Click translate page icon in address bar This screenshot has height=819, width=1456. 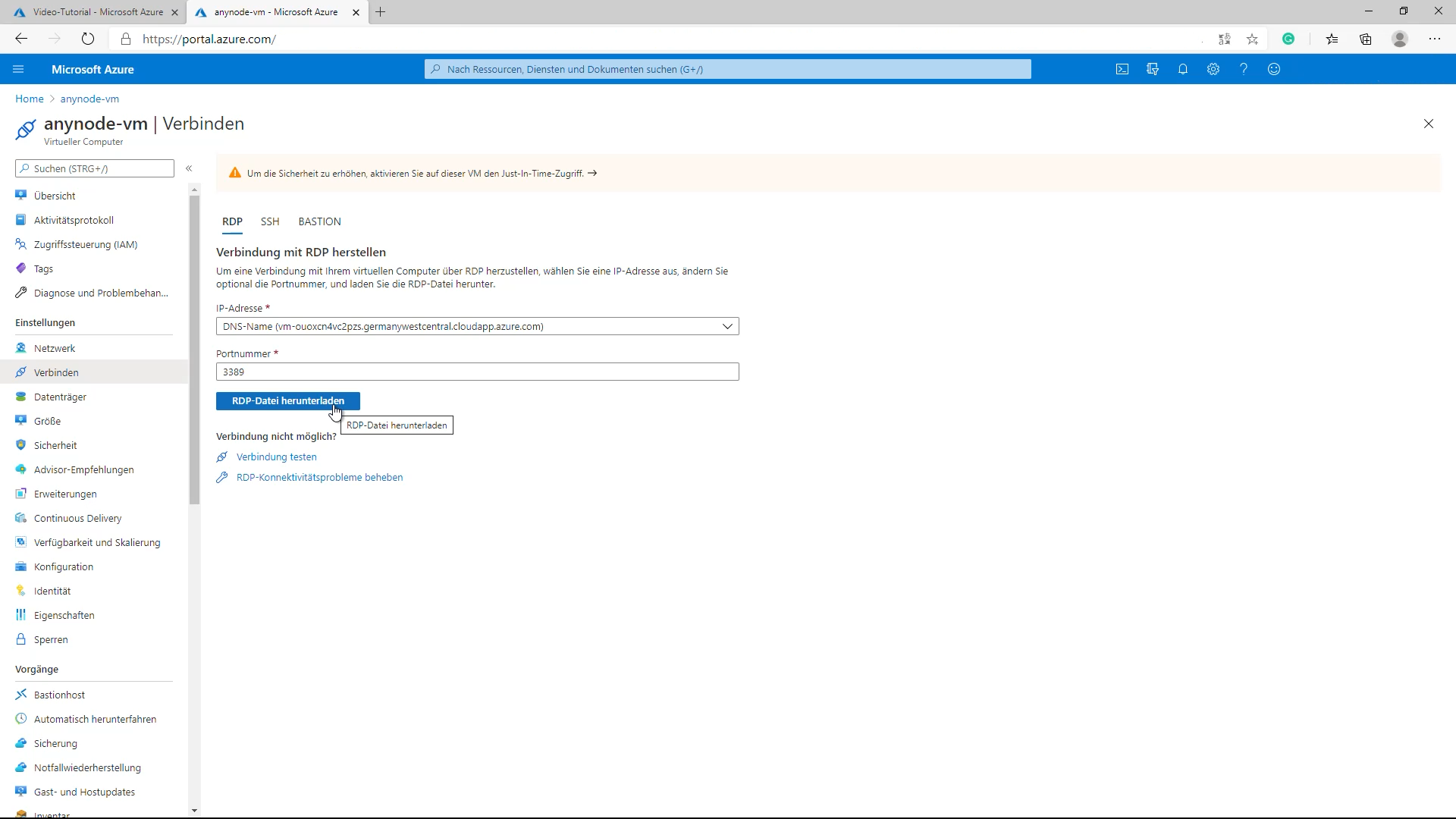click(1225, 39)
